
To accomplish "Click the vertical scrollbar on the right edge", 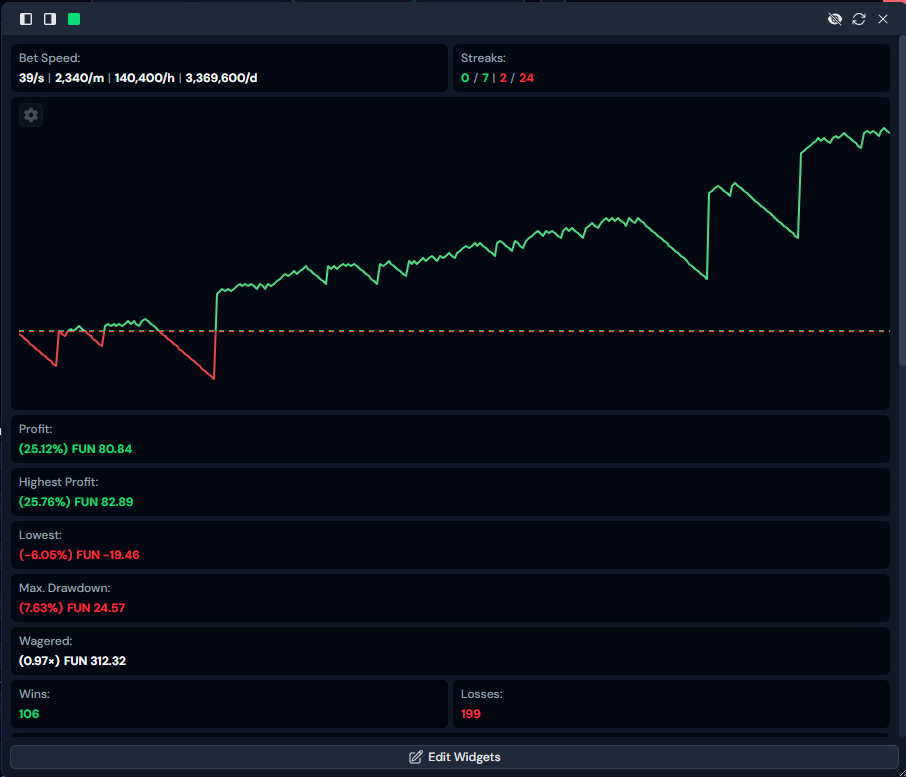I will (x=901, y=200).
